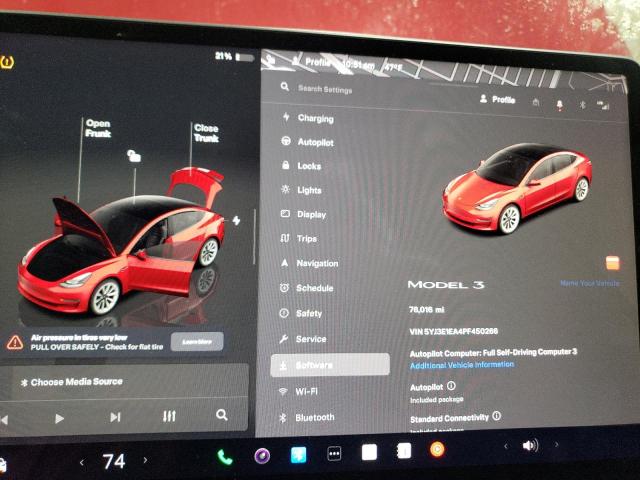Lower volume with left chevron
640x480 pixels.
(506, 447)
